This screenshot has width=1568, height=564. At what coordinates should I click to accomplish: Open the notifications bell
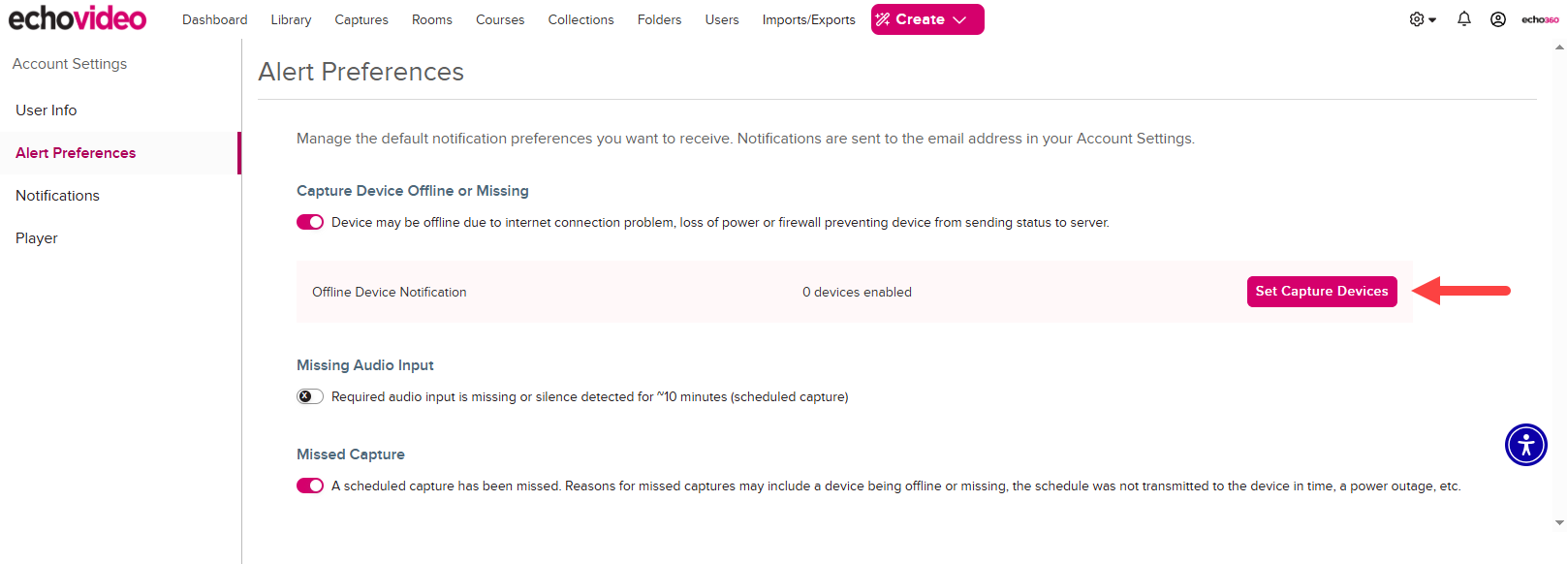coord(1463,19)
